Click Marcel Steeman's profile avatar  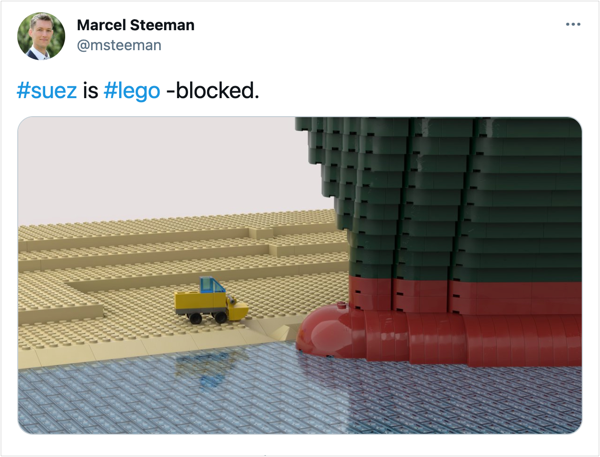tap(41, 36)
